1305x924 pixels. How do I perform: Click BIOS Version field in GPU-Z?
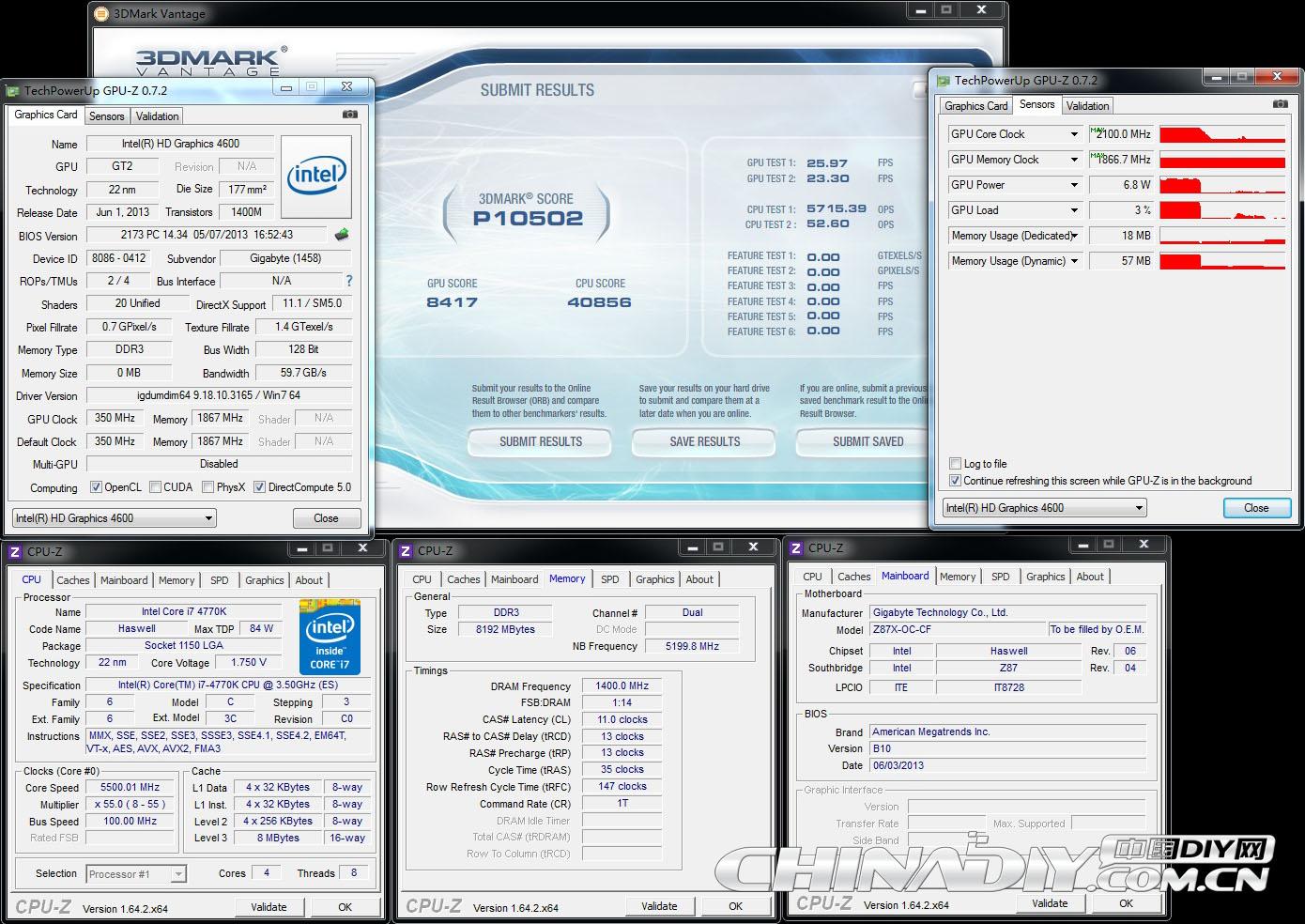(x=207, y=235)
